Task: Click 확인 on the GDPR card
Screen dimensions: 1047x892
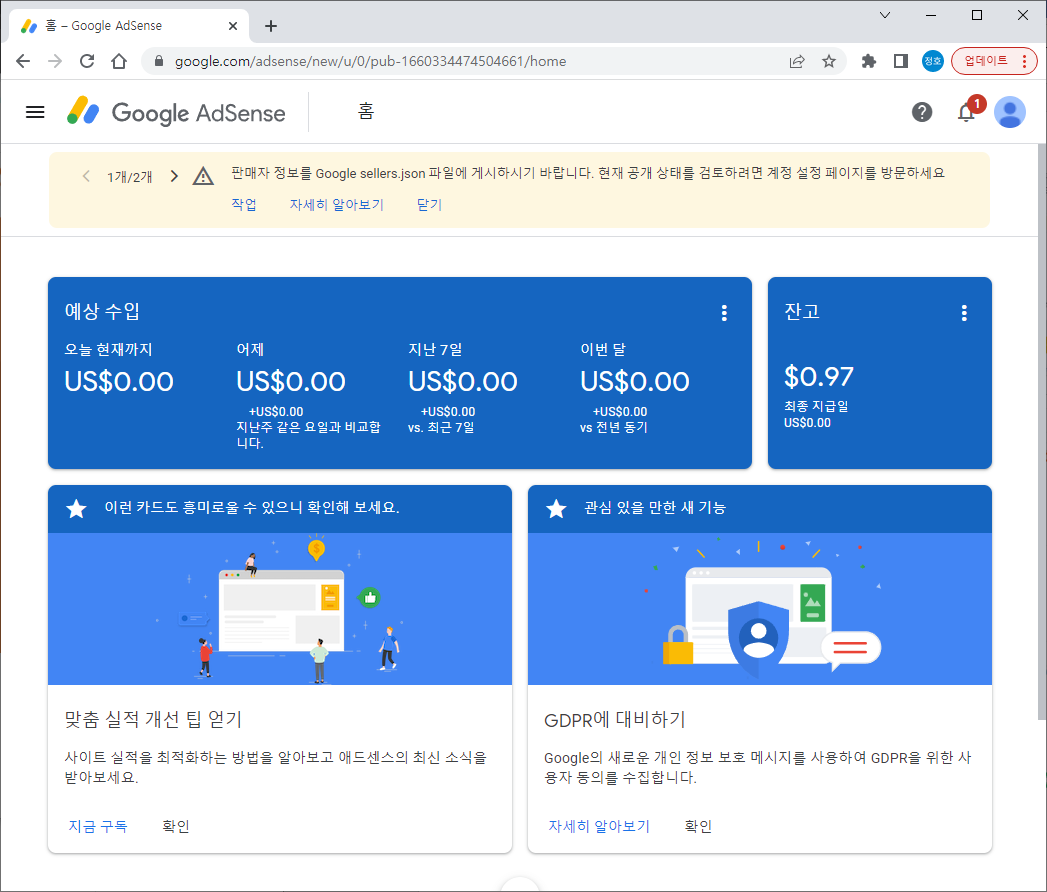Action: [x=698, y=826]
